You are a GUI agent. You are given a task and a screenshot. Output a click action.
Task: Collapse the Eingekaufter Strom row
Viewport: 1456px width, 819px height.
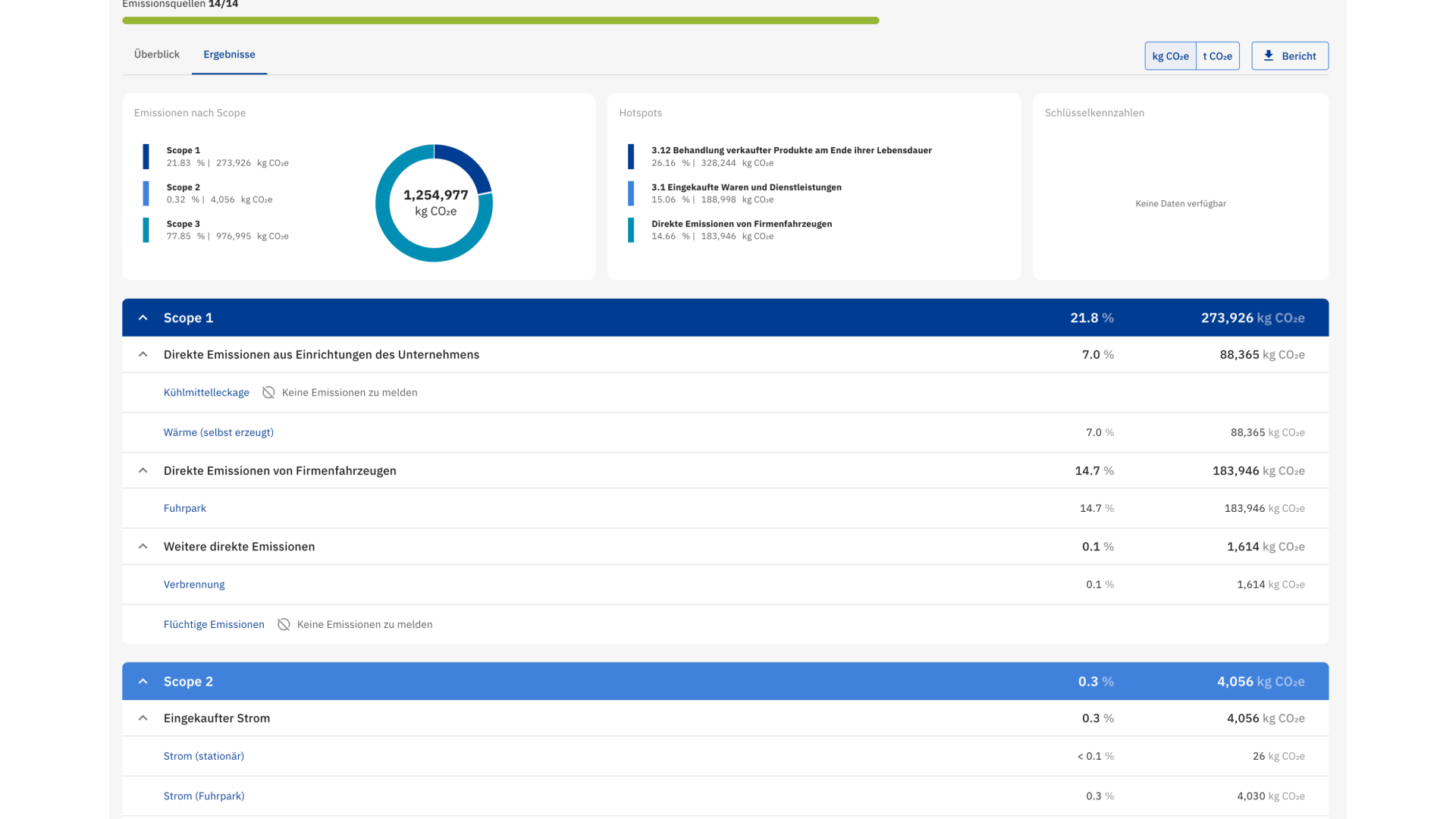(143, 717)
